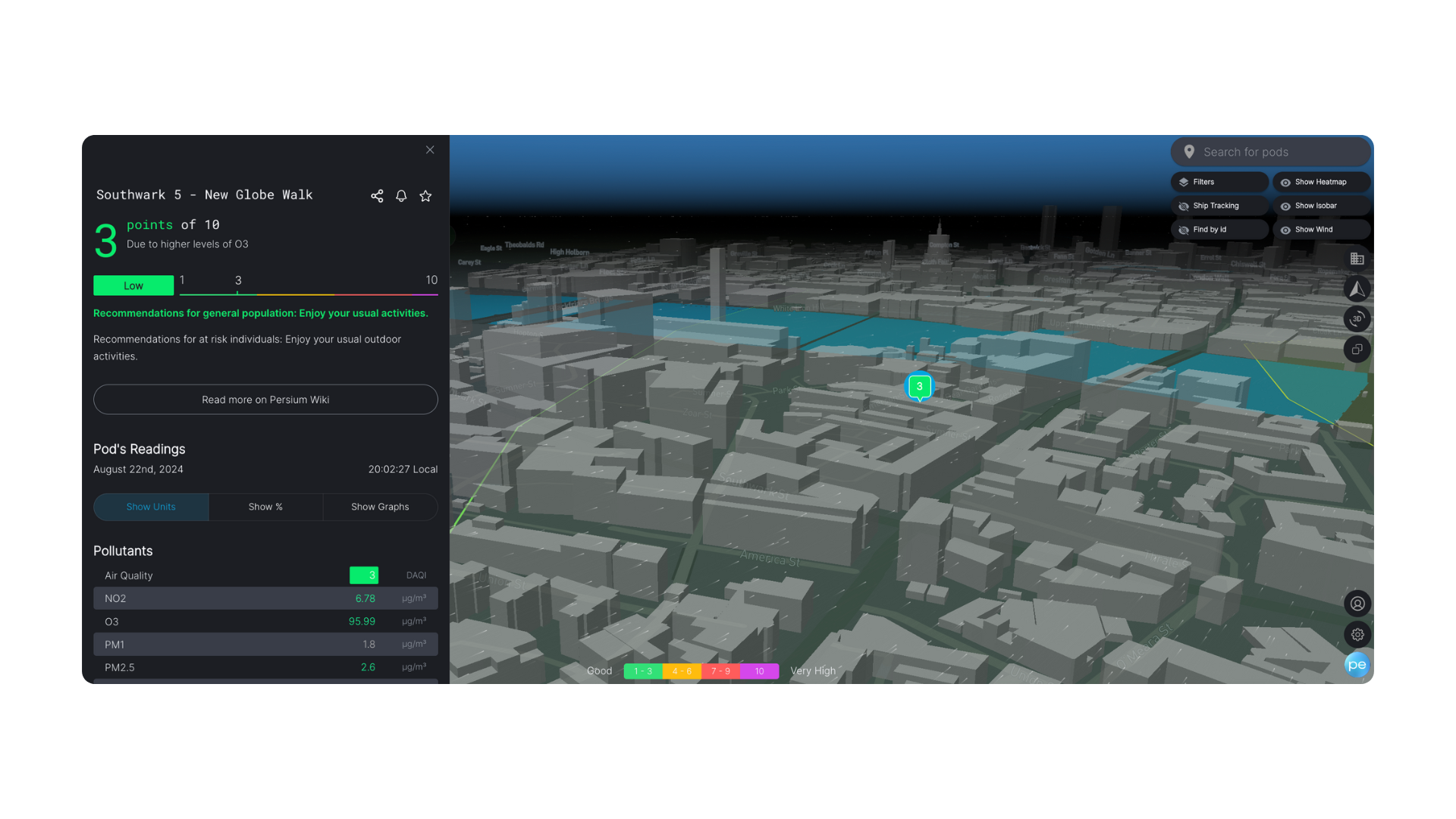Open the user account icon

(1357, 604)
